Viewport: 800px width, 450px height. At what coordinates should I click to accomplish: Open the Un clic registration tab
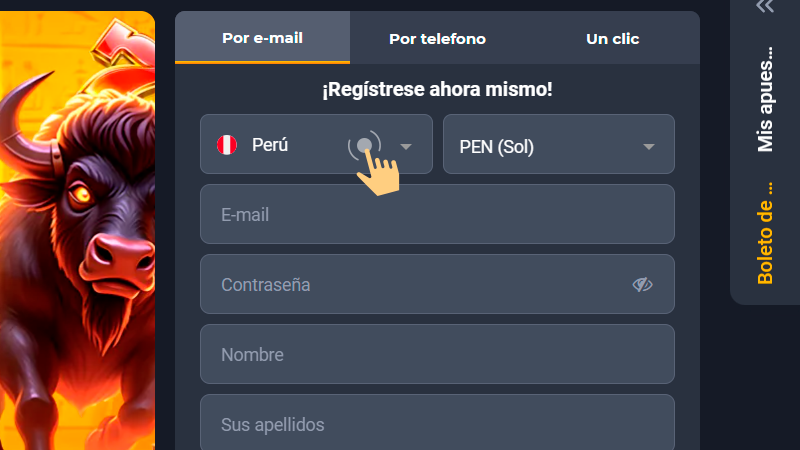click(x=612, y=39)
